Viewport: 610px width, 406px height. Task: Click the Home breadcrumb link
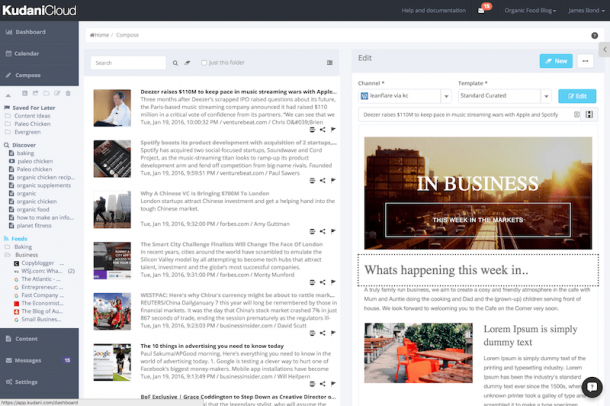[x=100, y=35]
